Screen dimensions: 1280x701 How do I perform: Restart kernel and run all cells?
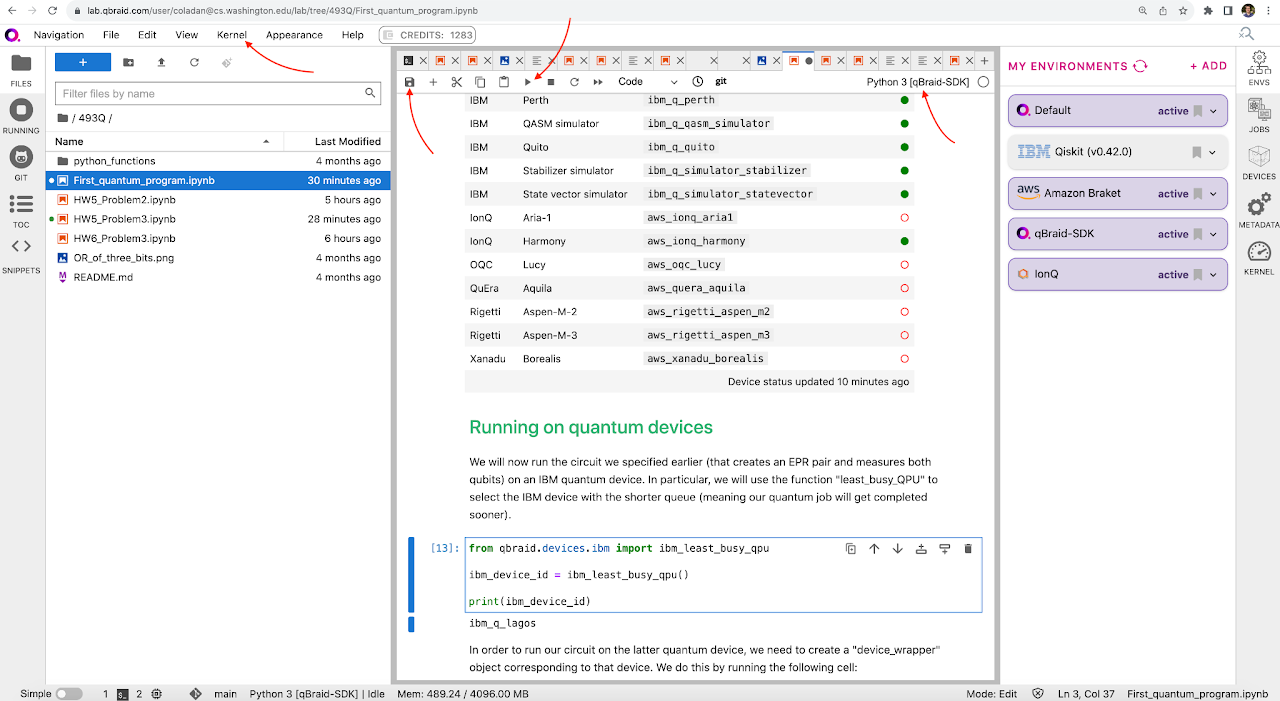point(598,82)
